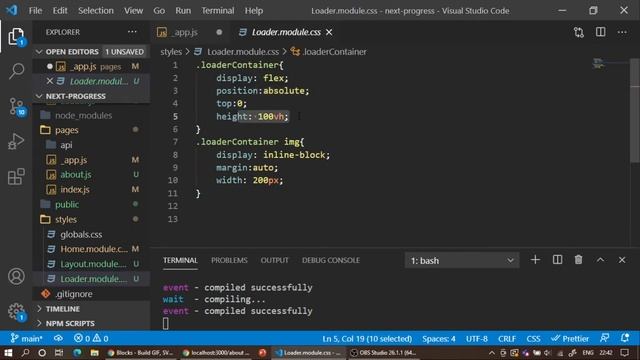Close the Loader.module.css tab

329,32
